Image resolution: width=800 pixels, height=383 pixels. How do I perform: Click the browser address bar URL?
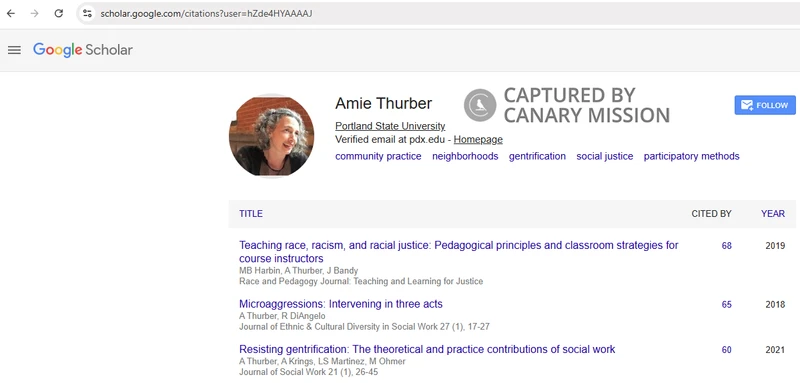[x=206, y=14]
